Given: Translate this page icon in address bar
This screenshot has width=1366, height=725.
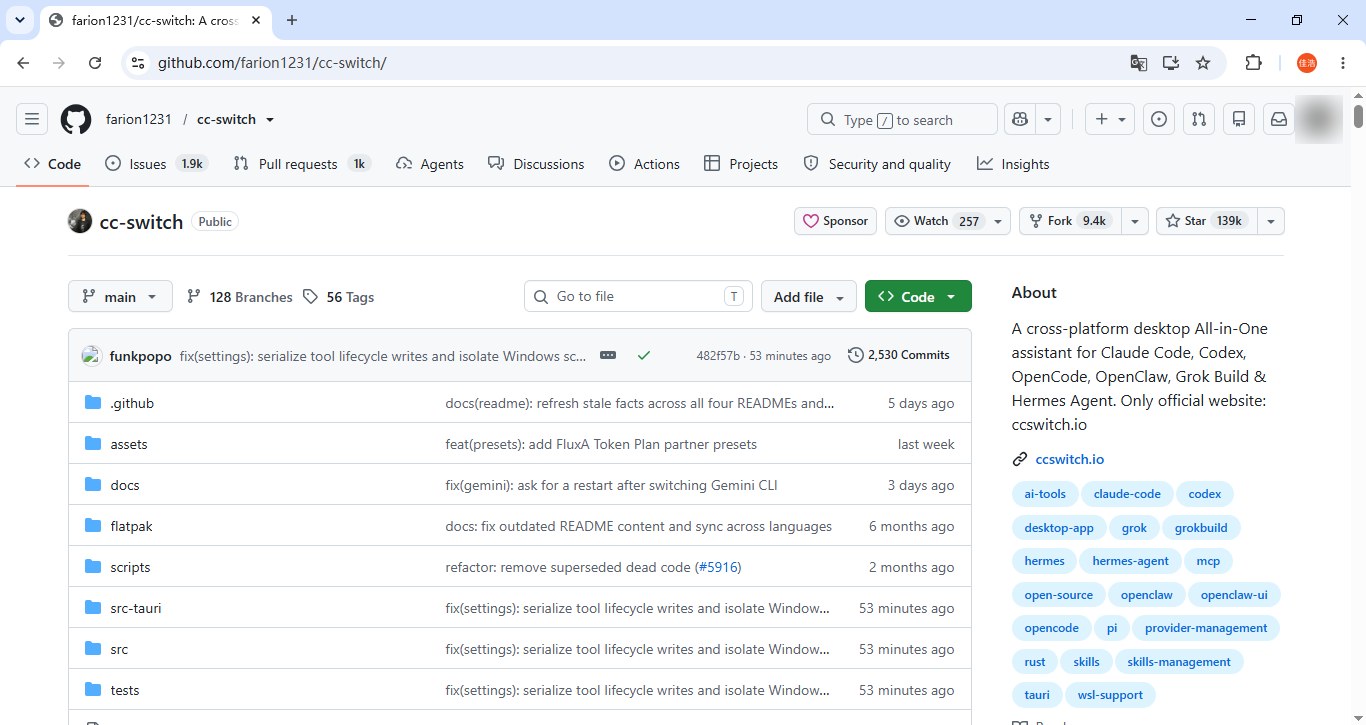Looking at the screenshot, I should 1139,62.
